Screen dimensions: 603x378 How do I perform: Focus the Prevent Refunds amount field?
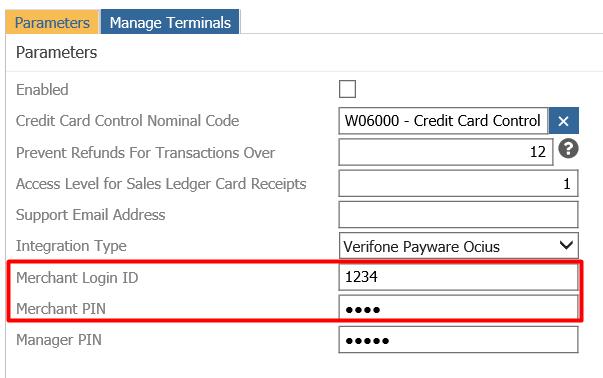[x=446, y=152]
